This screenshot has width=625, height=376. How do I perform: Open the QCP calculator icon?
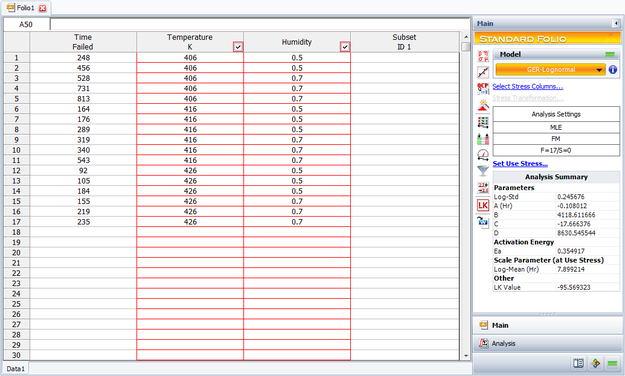pos(483,89)
